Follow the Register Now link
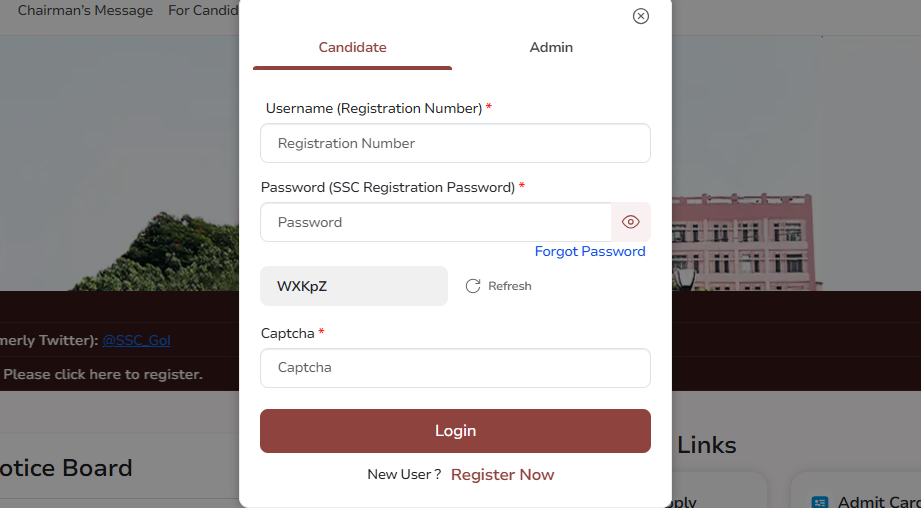The height and width of the screenshot is (508, 921). click(502, 475)
